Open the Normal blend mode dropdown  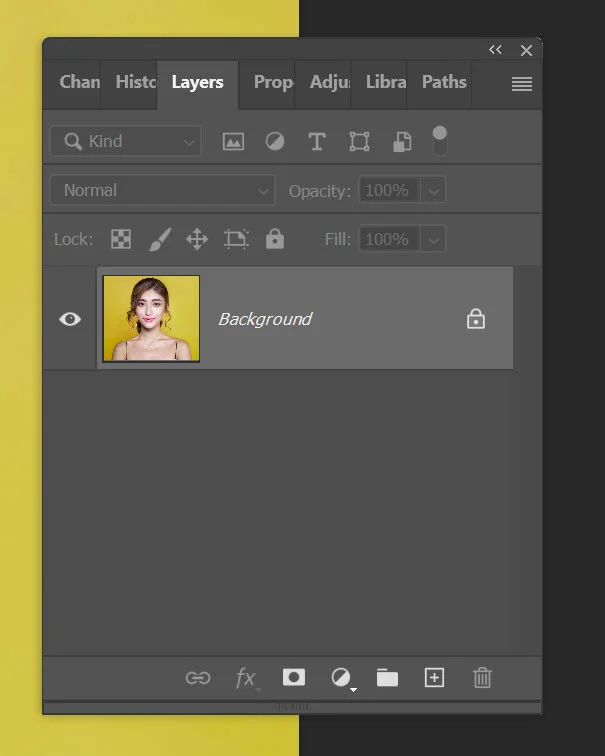point(162,190)
